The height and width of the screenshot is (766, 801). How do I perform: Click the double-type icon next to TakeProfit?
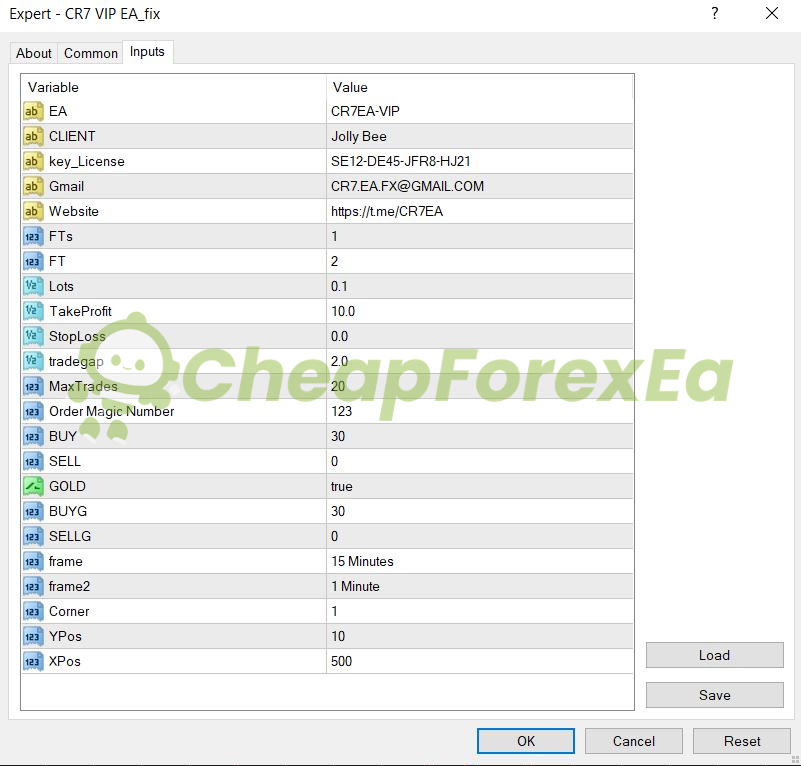coord(33,311)
